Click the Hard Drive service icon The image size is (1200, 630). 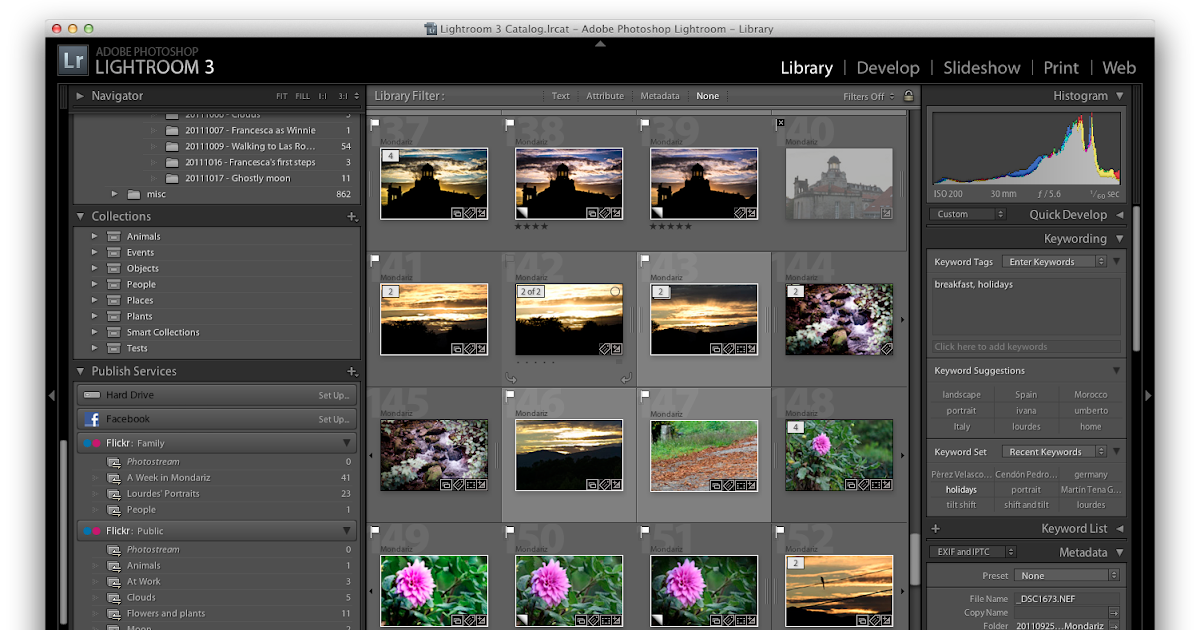click(92, 395)
